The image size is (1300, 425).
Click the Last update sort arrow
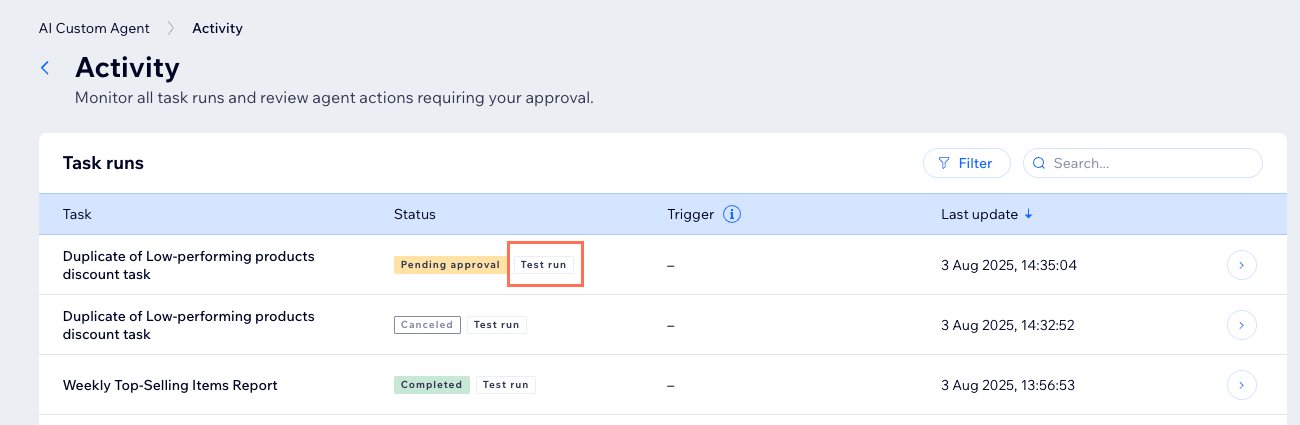tap(1028, 214)
